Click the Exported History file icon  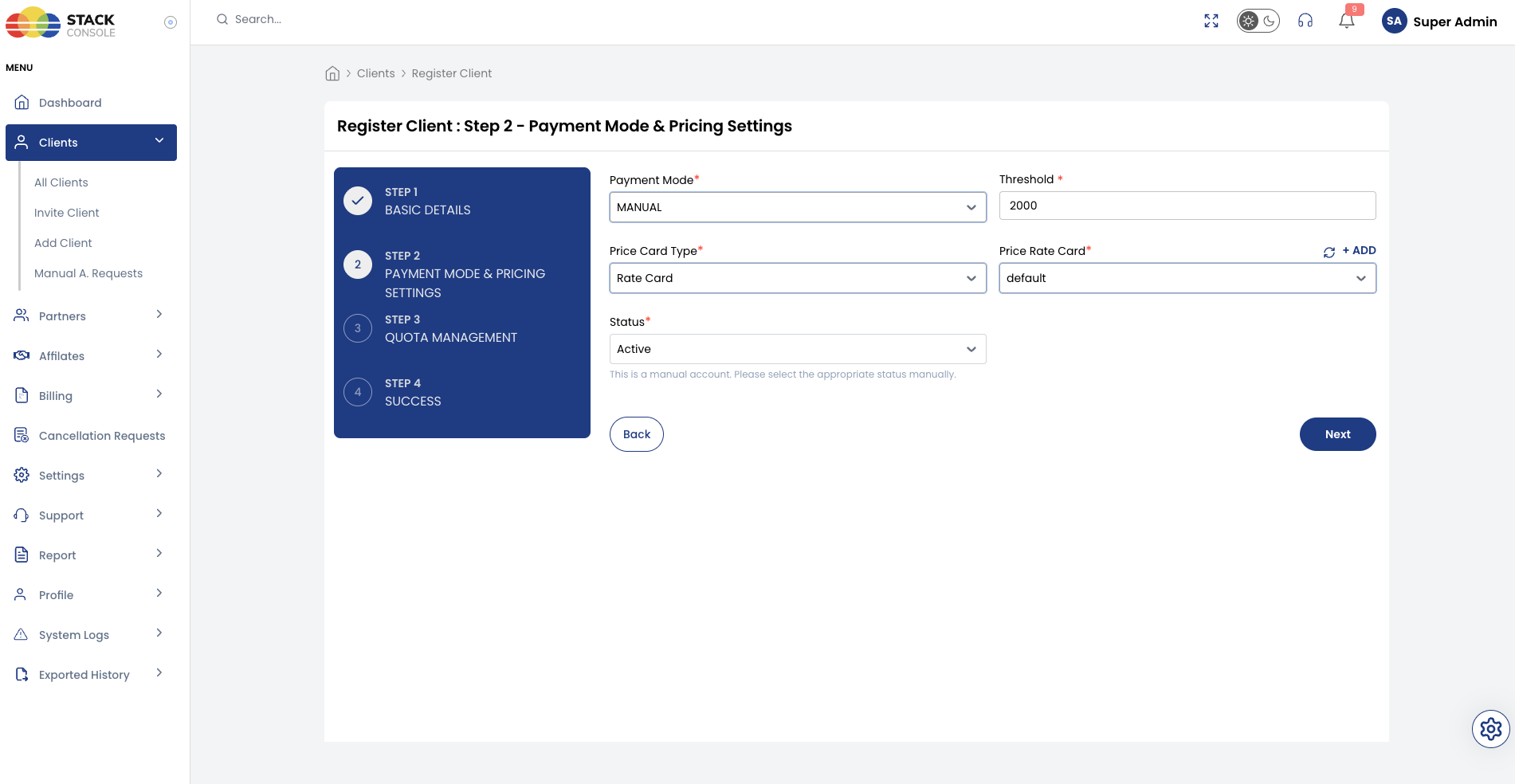pyautogui.click(x=22, y=674)
